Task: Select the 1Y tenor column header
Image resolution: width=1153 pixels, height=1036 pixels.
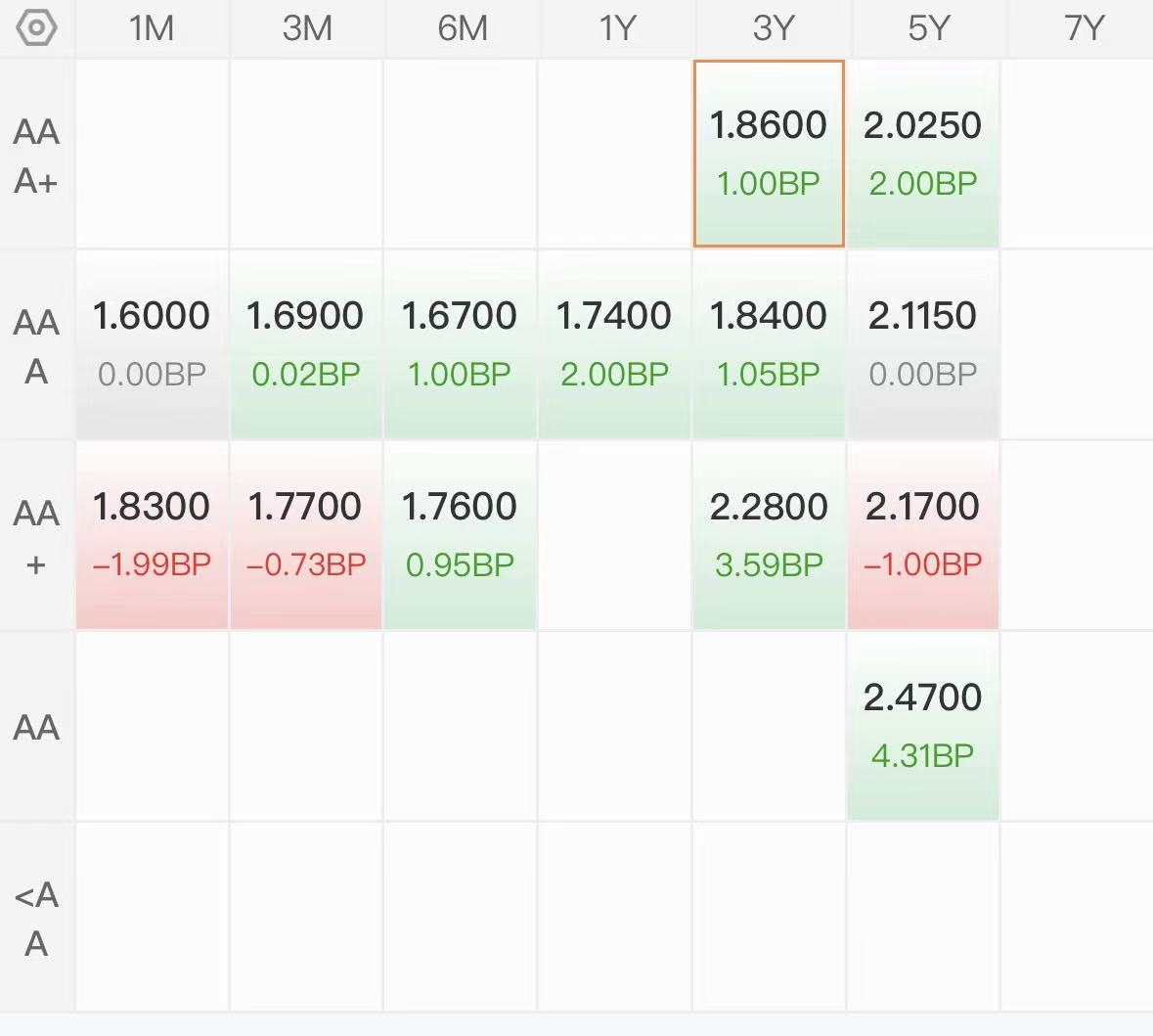Action: pos(616,28)
